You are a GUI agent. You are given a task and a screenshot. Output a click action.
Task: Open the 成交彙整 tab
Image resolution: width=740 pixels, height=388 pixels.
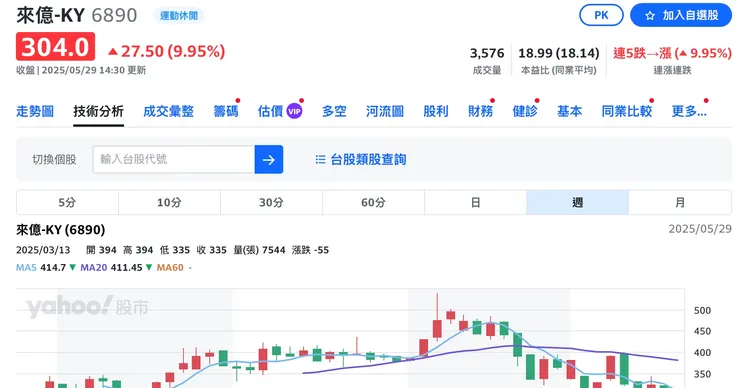coord(168,111)
